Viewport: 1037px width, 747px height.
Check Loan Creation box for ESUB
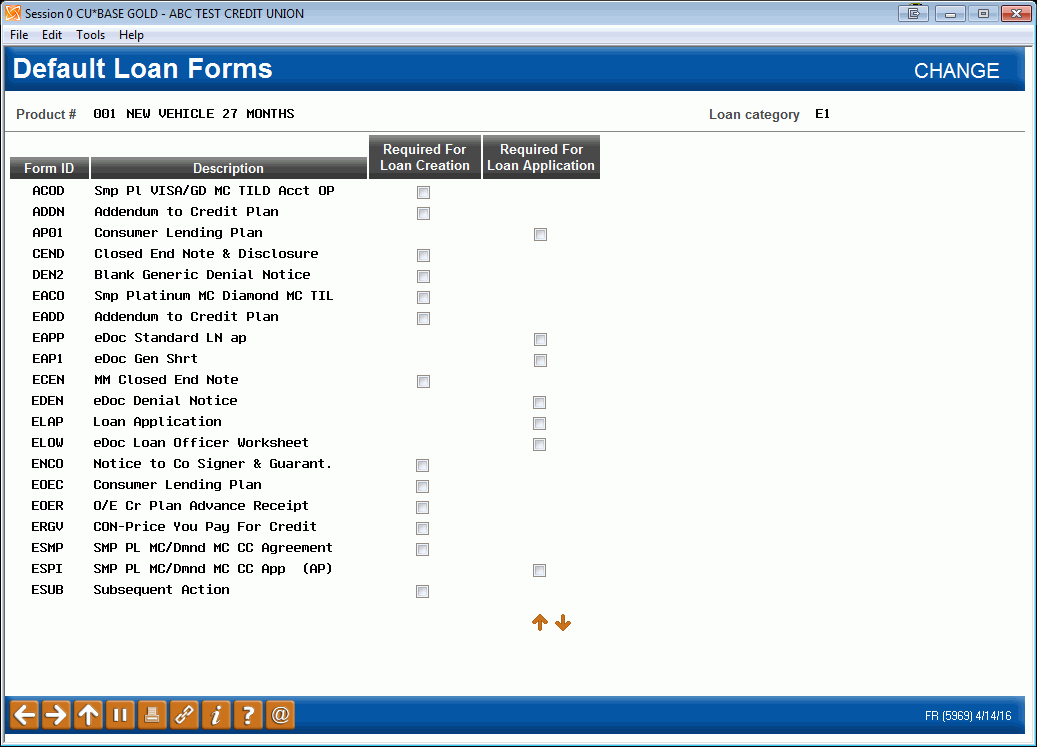(423, 592)
